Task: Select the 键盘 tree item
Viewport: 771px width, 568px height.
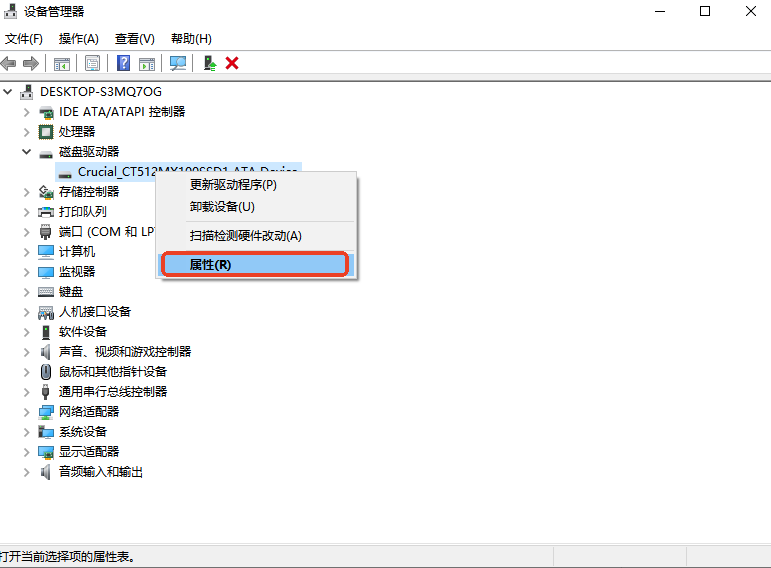Action: pos(71,292)
